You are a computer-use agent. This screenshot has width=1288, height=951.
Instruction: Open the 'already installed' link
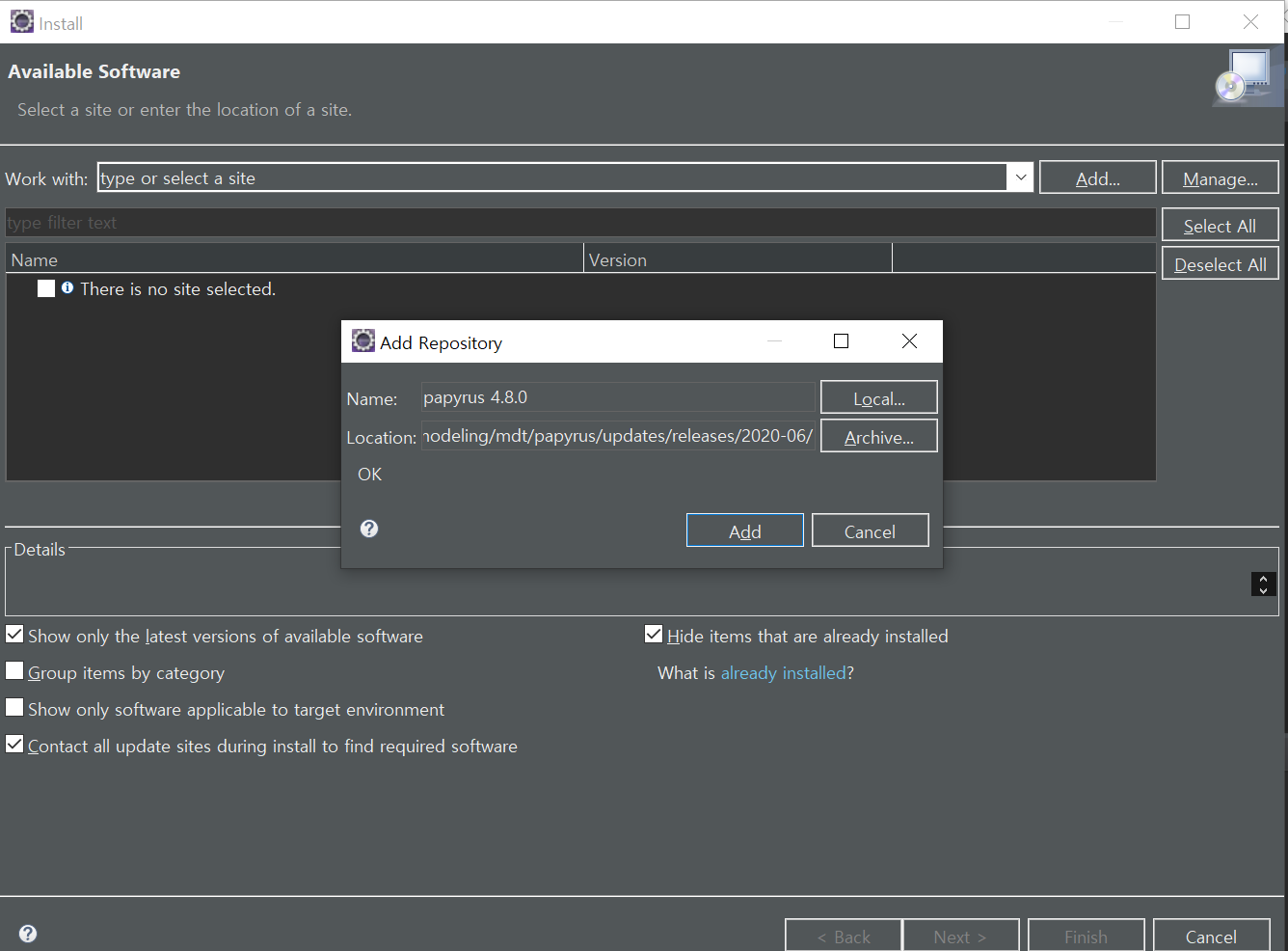click(783, 673)
